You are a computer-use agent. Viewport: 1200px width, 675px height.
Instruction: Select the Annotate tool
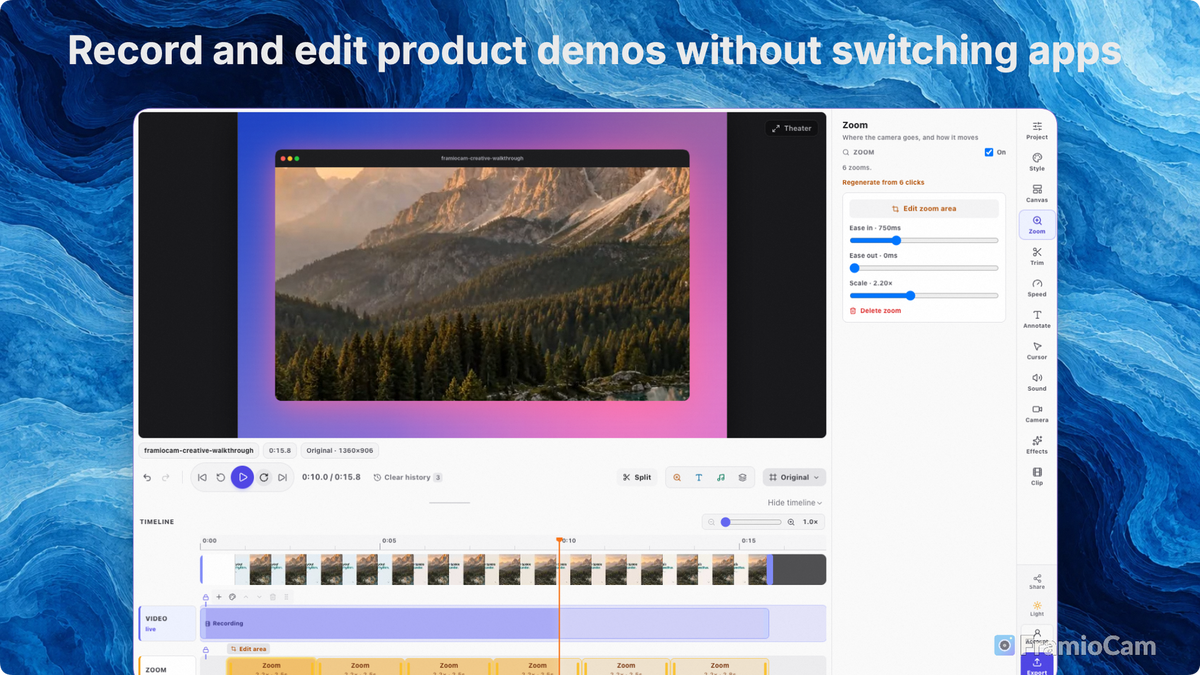[1037, 319]
